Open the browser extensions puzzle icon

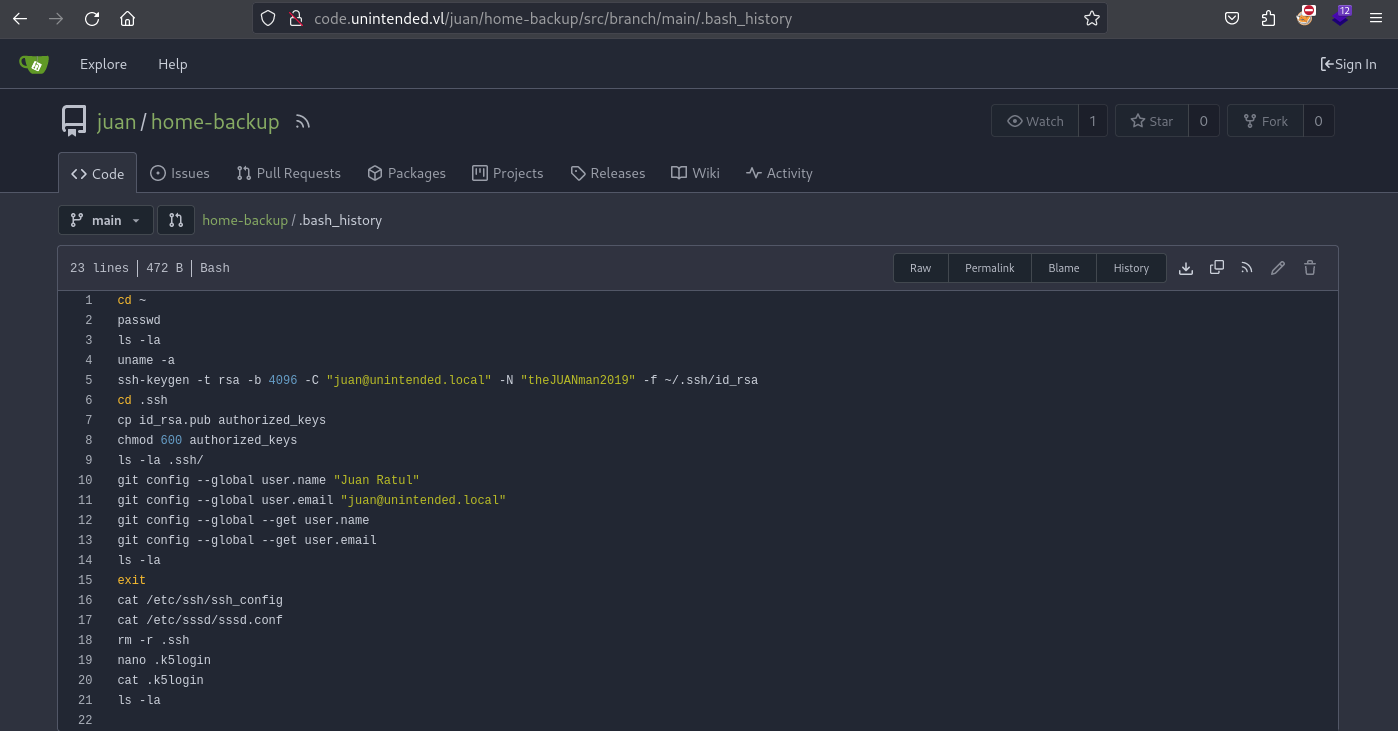coord(1269,18)
